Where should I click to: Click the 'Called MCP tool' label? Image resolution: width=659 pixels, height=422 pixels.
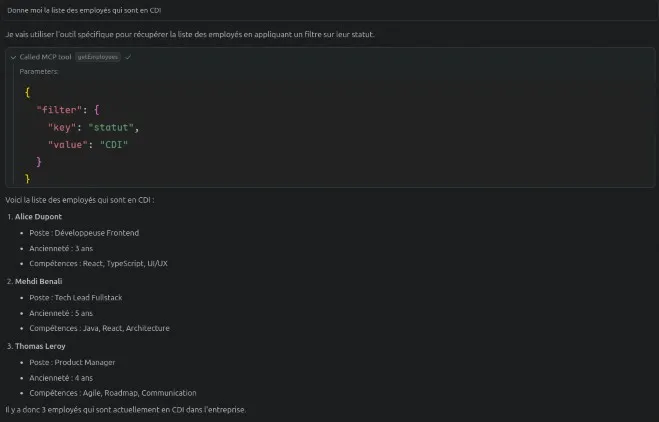coord(46,57)
